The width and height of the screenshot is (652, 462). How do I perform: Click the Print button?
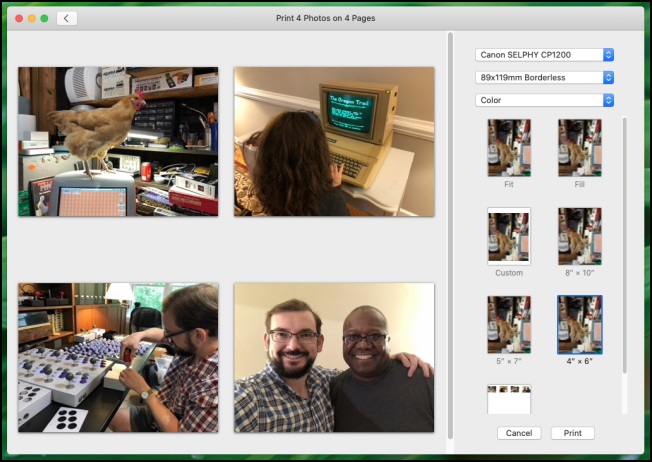(x=573, y=433)
